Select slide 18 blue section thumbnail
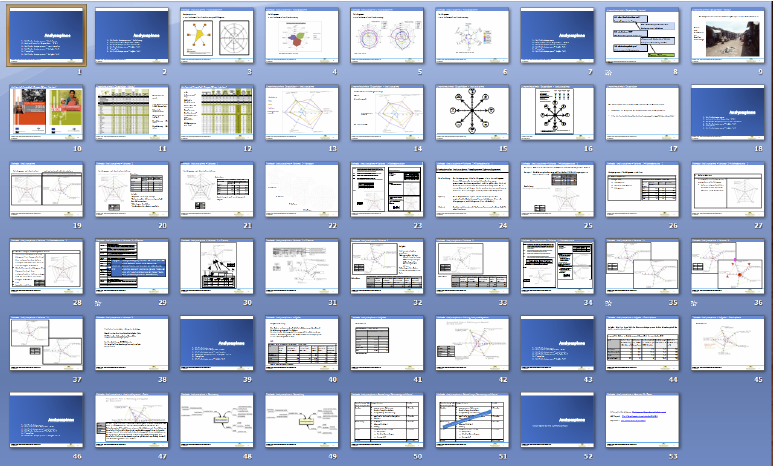775x466 pixels. coord(728,113)
